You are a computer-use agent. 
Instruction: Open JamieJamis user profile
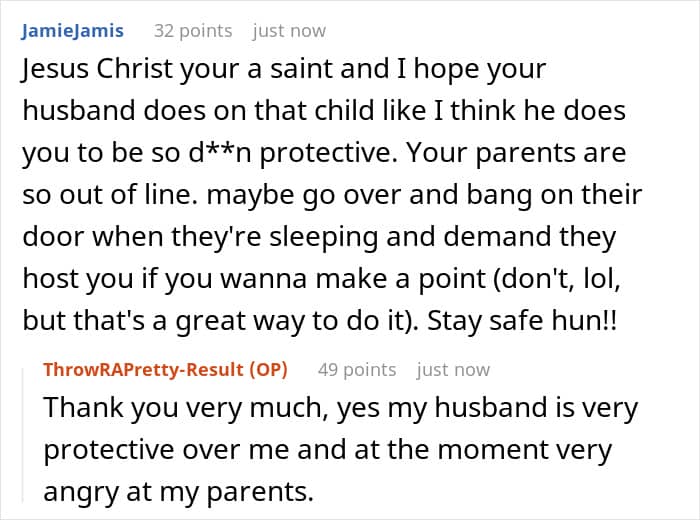click(x=72, y=31)
